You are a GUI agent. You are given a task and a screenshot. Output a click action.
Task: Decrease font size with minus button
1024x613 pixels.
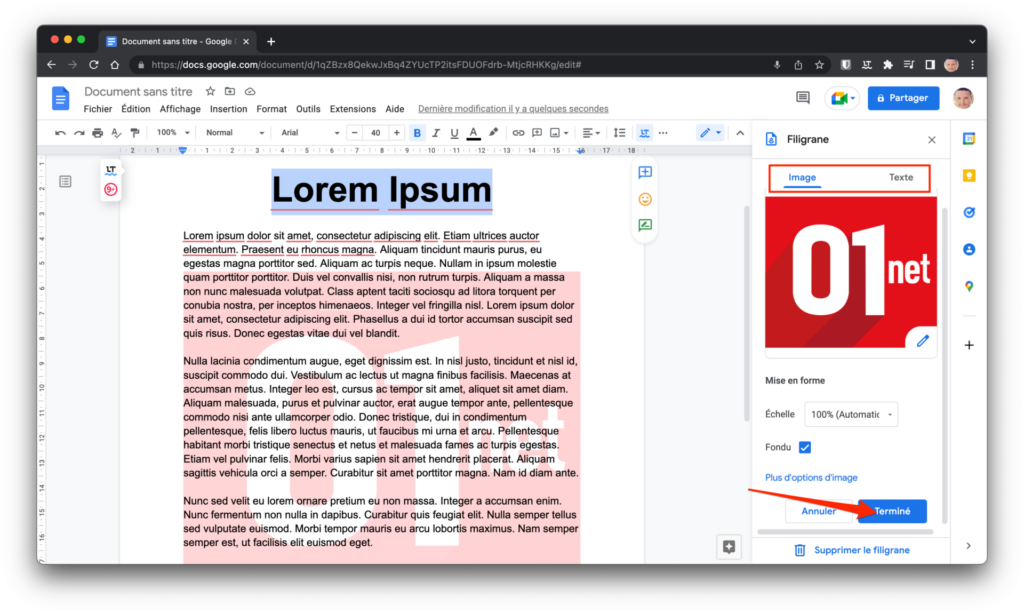(355, 133)
